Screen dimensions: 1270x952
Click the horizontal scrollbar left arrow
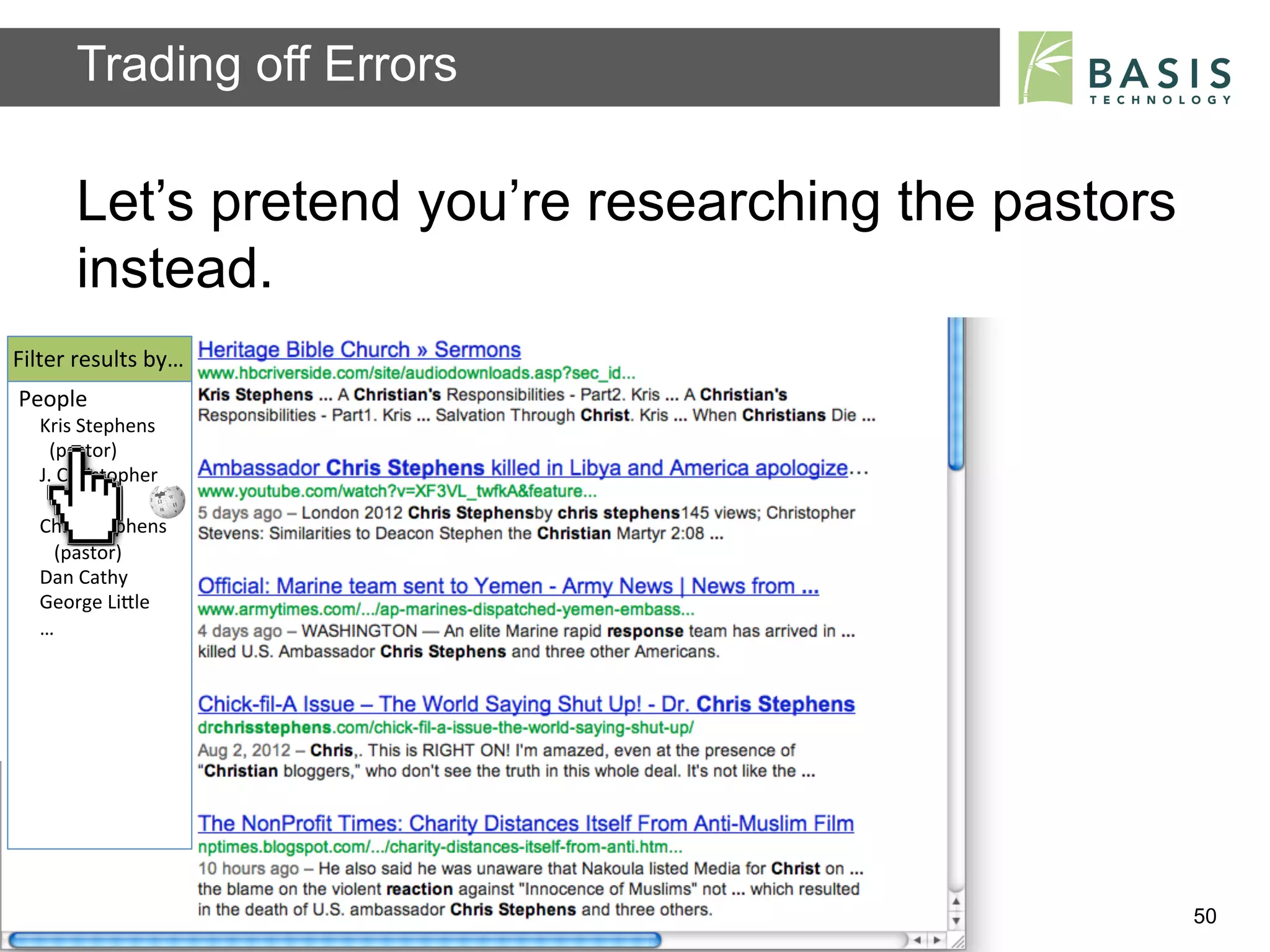coord(917,940)
